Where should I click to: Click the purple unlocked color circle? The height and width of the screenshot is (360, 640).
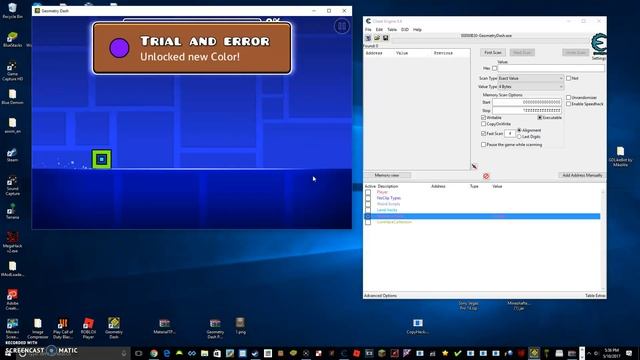[x=119, y=48]
